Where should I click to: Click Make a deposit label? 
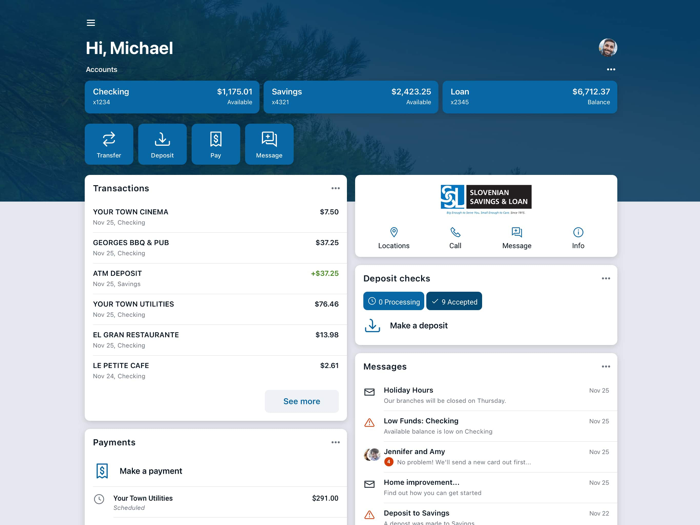point(419,325)
